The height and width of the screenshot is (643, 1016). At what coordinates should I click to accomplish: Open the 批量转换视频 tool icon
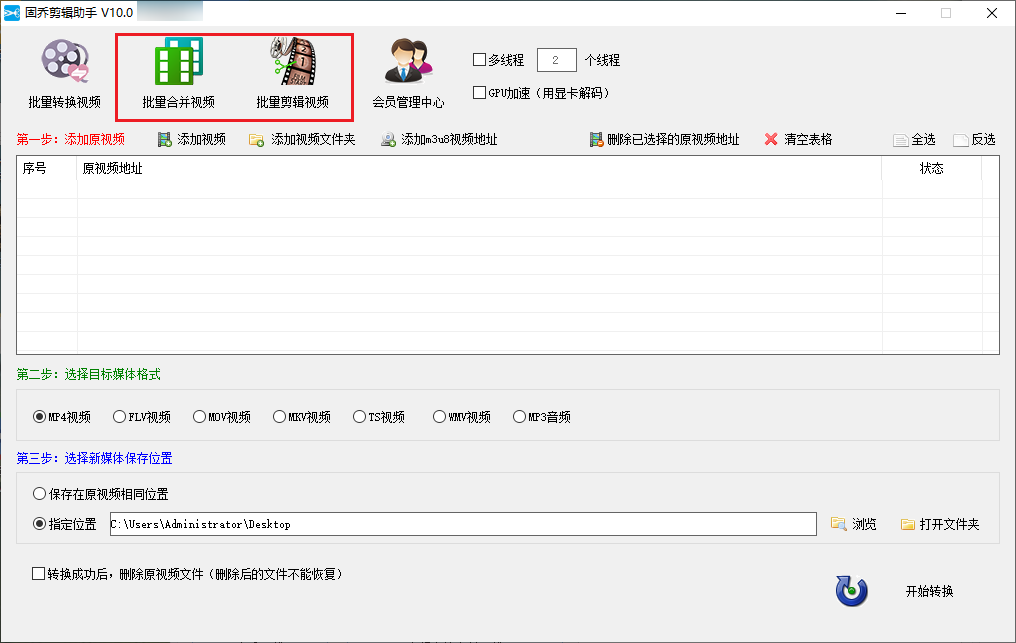tap(65, 60)
